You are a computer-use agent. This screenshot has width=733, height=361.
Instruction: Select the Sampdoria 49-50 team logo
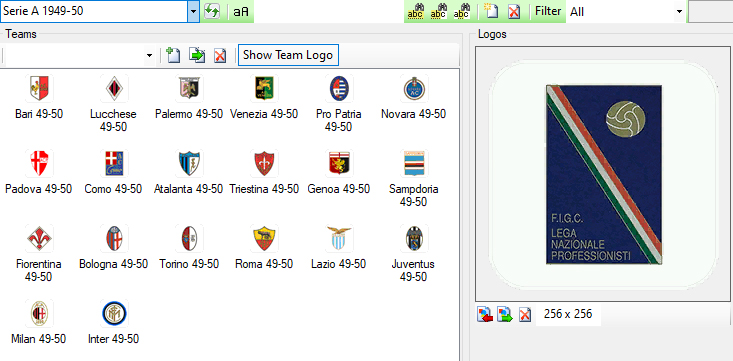click(x=414, y=163)
